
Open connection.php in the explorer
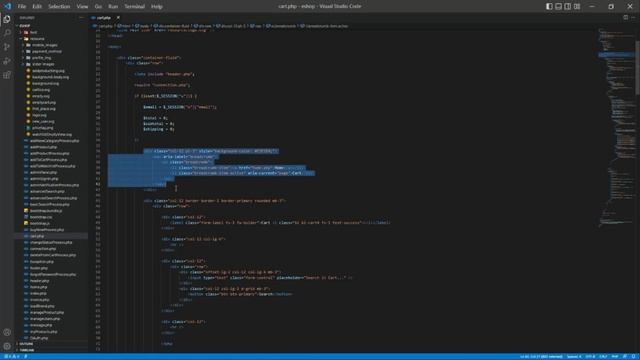point(43,249)
